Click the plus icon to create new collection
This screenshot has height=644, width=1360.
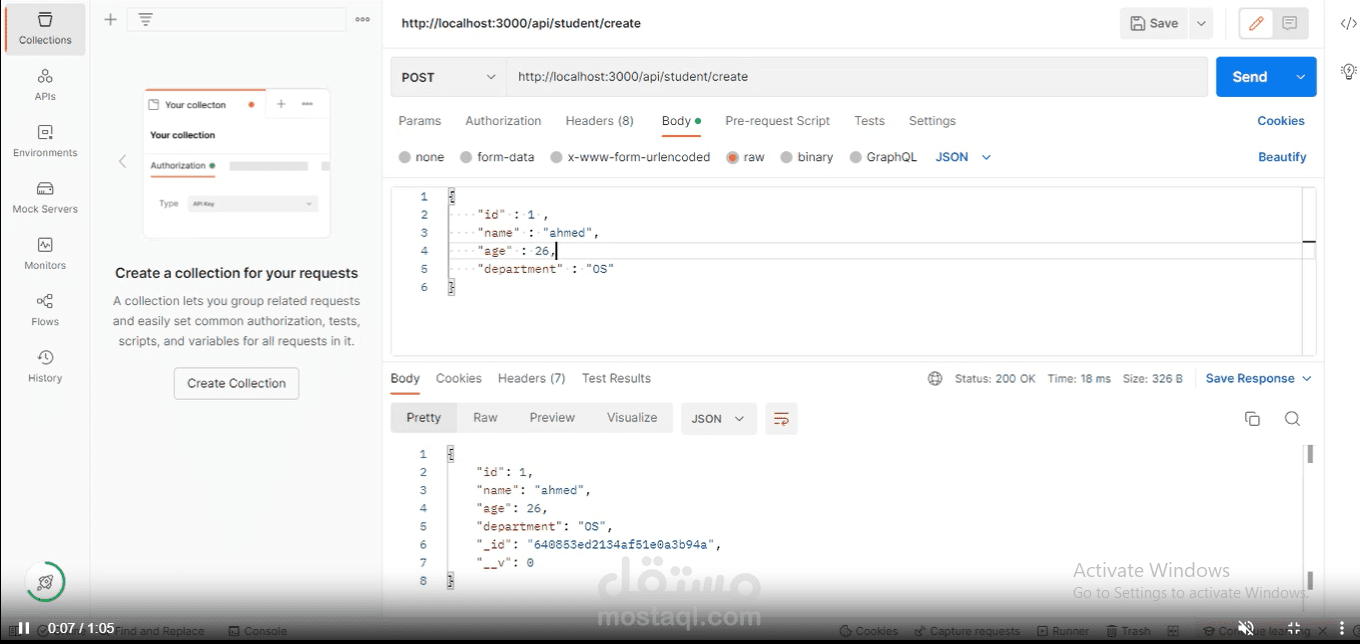(x=110, y=20)
